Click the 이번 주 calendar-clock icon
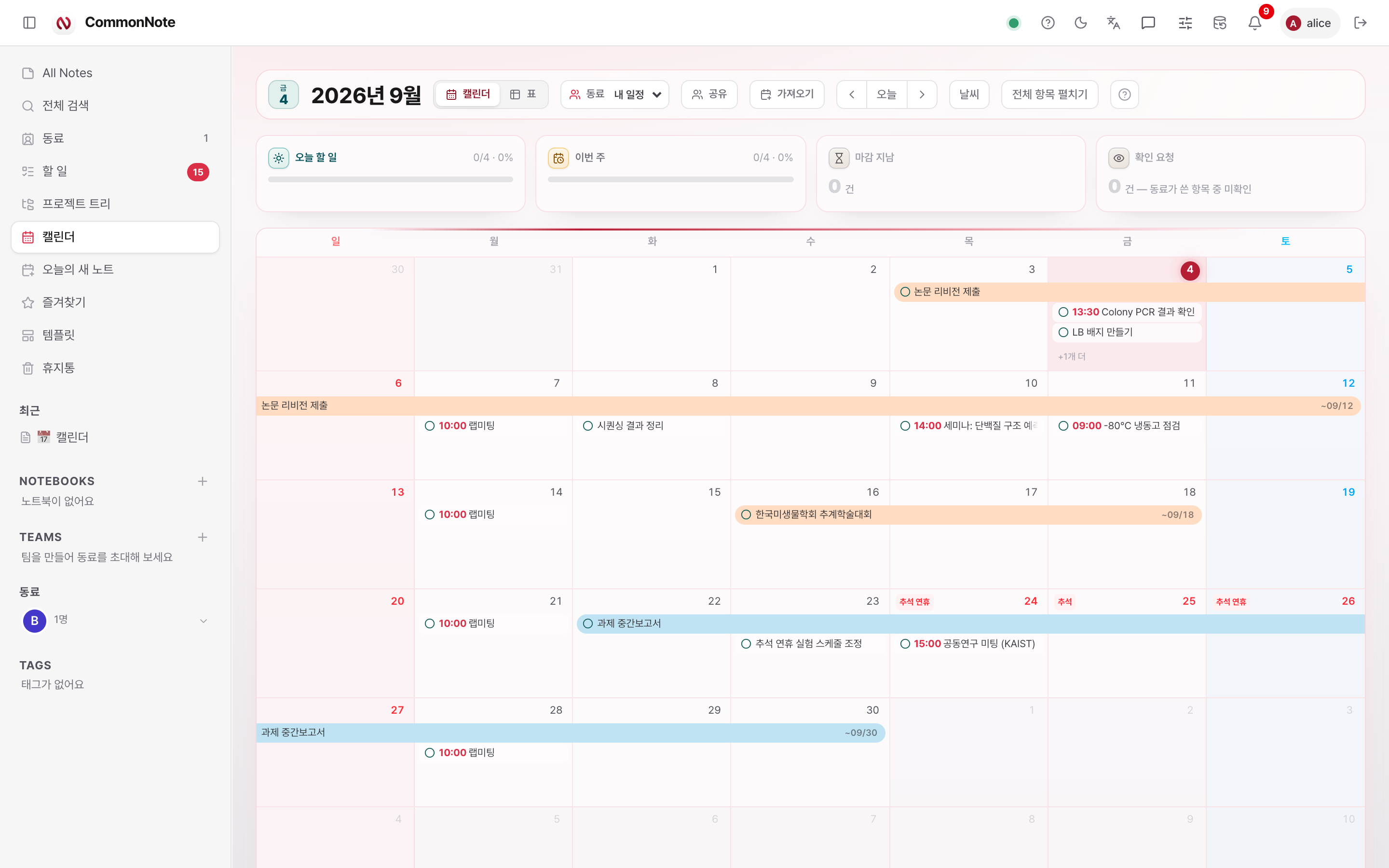1389x868 pixels. pos(558,158)
